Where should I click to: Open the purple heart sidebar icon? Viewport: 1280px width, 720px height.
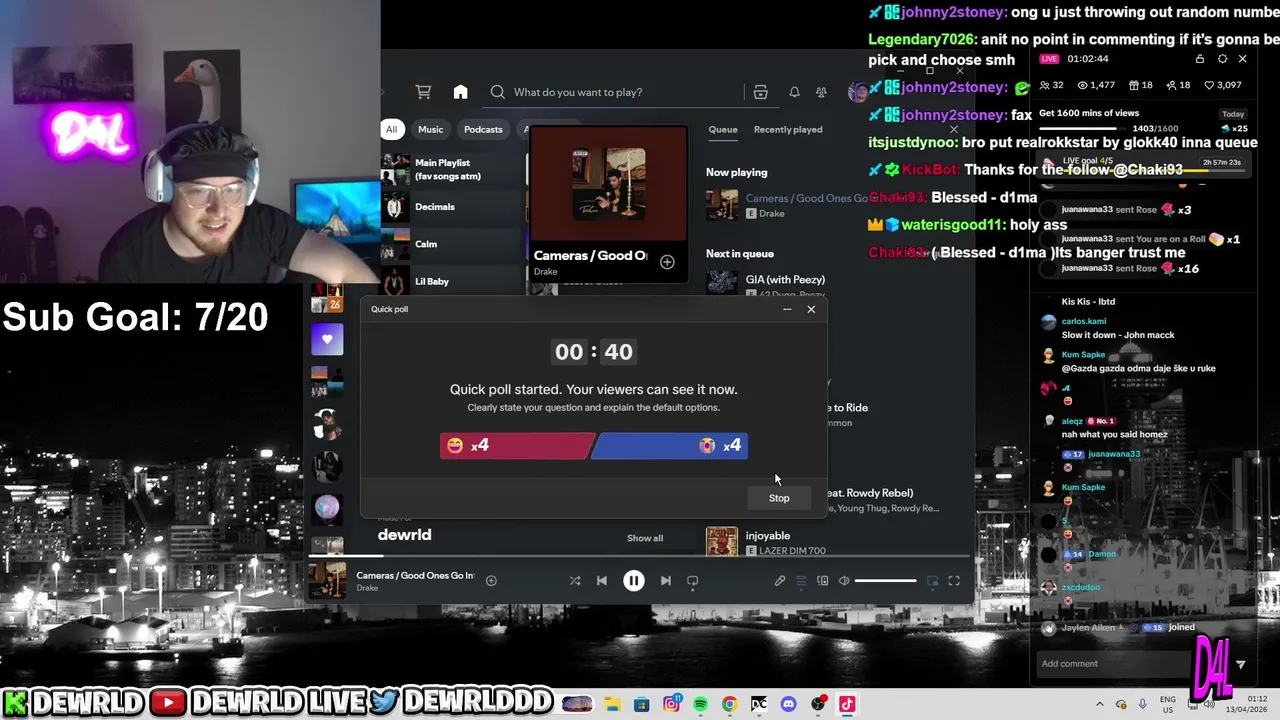coord(327,340)
